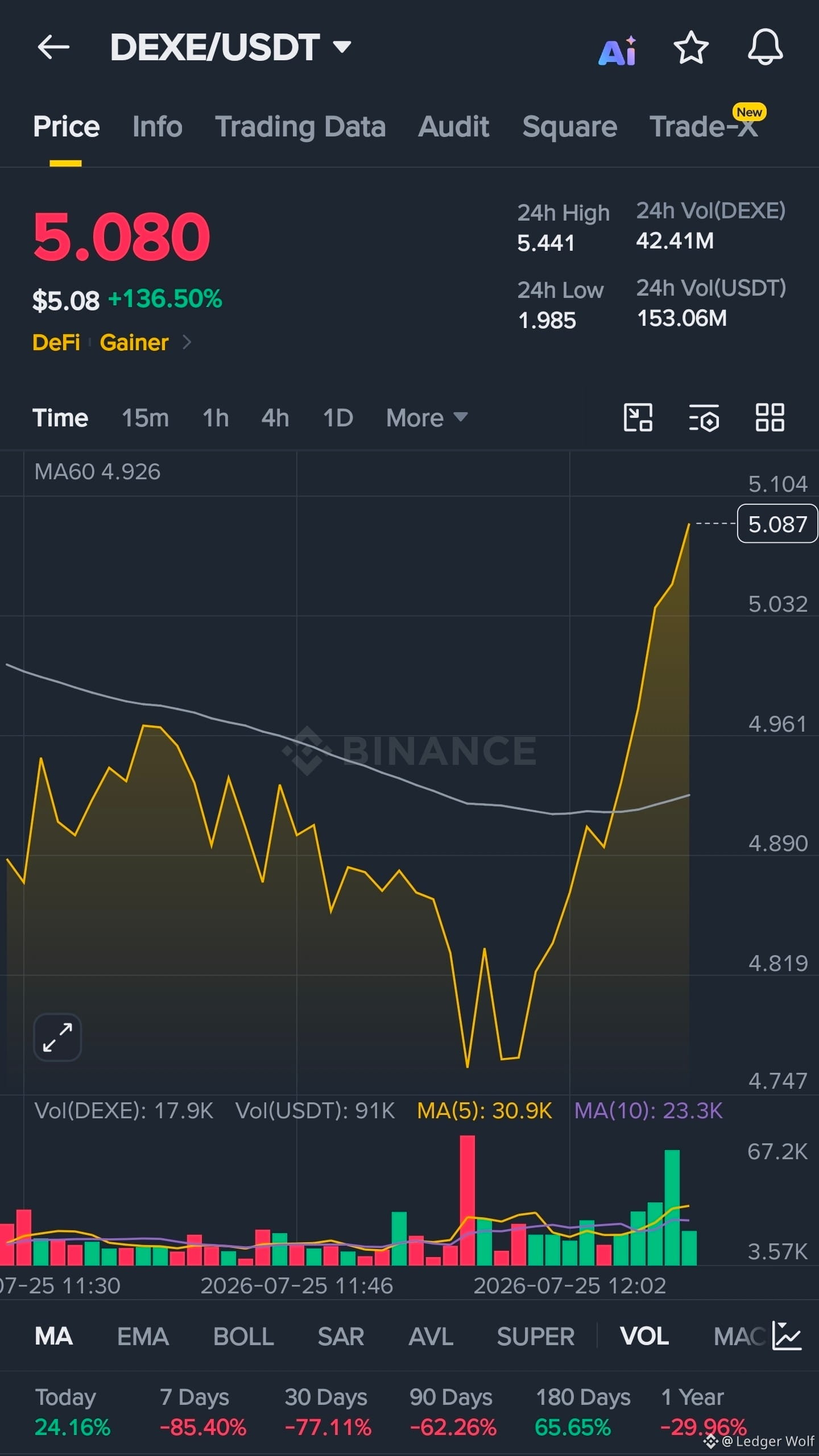This screenshot has width=819, height=1456.
Task: Tap the 24h High value 5.441
Action: click(x=546, y=243)
